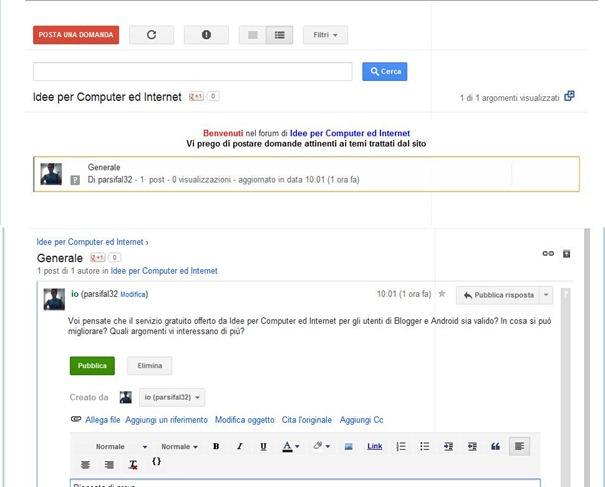Screen dimensions: 605x487
Task: Toggle underline formatting
Action: click(263, 446)
